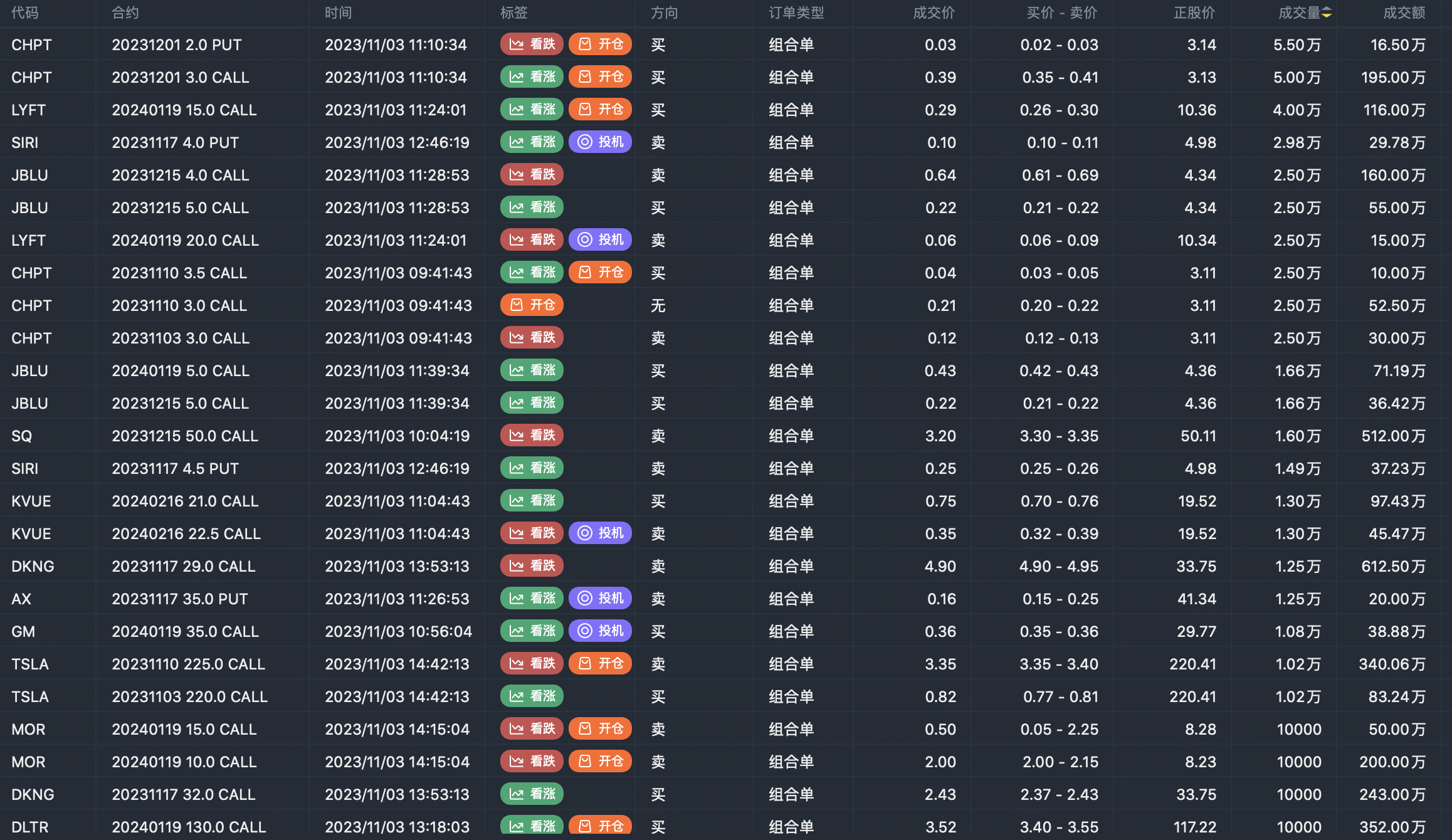Click 看跌 tag on JBLU 20231215 4.0 CALL row
1452x840 pixels.
(x=532, y=174)
